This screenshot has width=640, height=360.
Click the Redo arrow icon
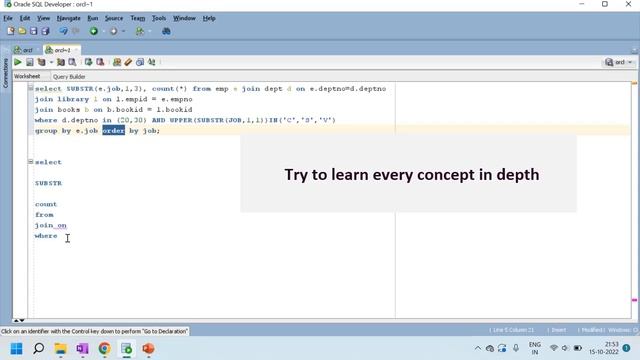pos(76,31)
